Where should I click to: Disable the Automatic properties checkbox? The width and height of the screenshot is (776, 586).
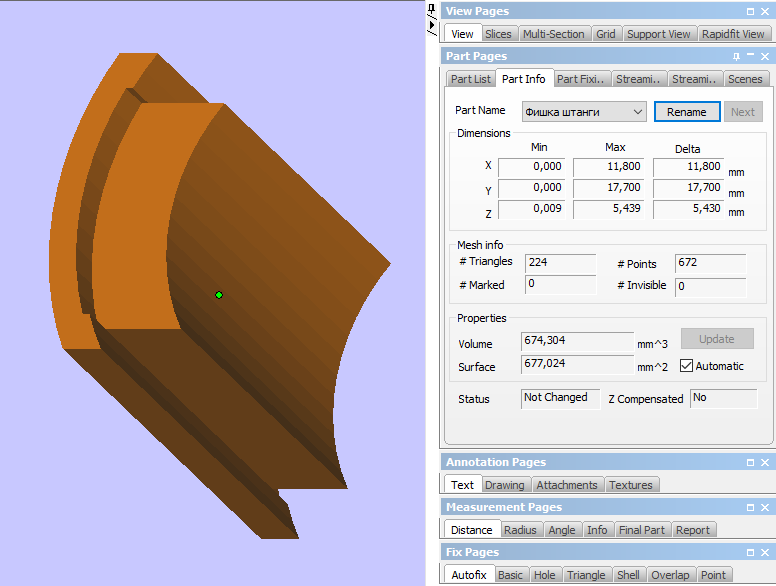(686, 366)
